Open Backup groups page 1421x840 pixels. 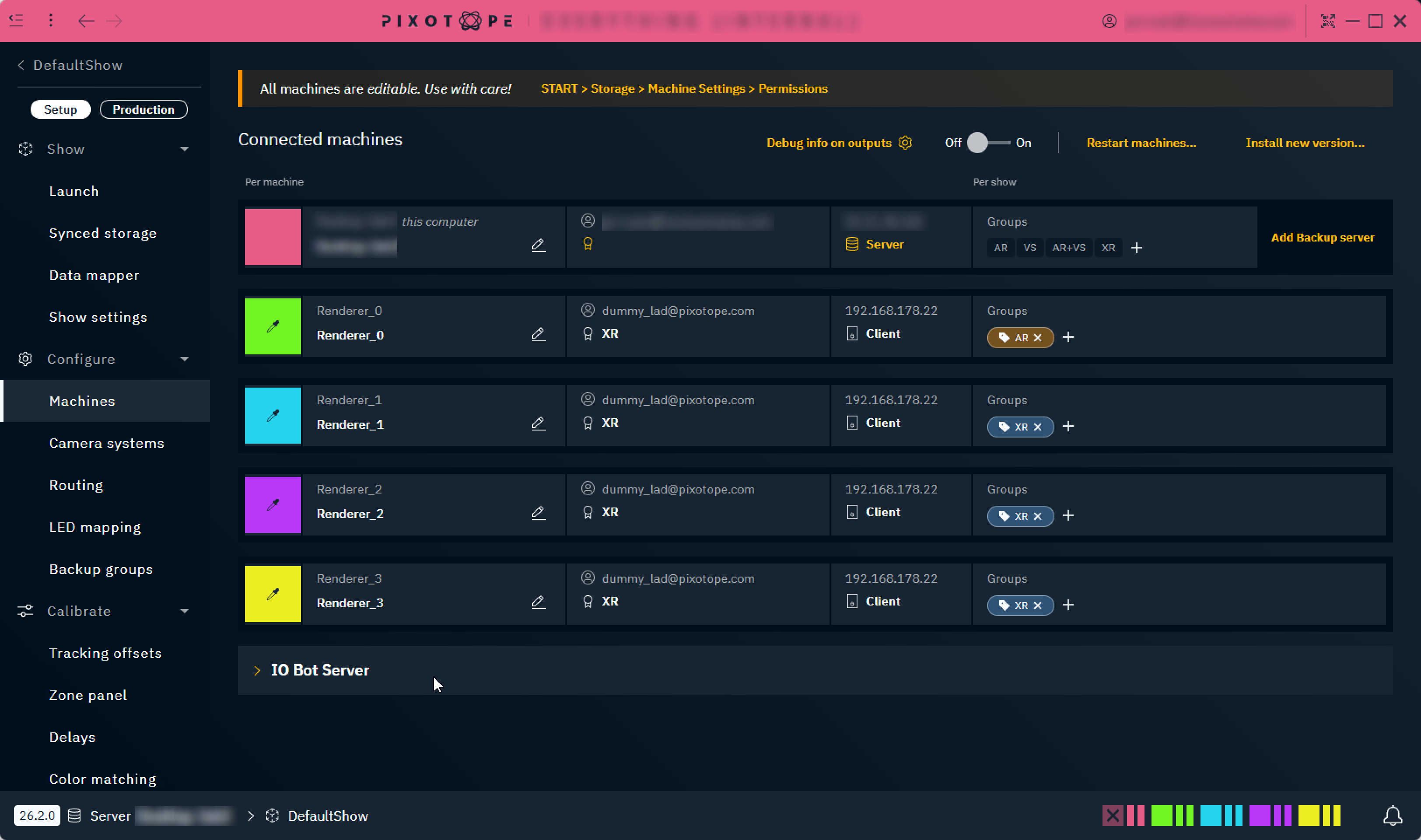(101, 569)
